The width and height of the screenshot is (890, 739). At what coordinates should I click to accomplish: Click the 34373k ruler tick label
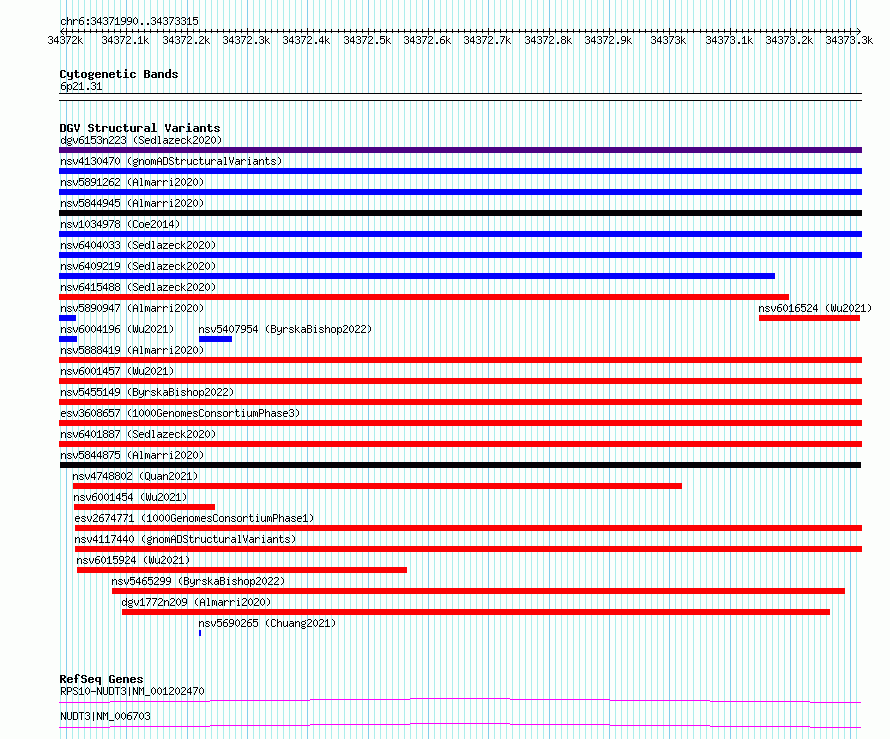tap(668, 40)
